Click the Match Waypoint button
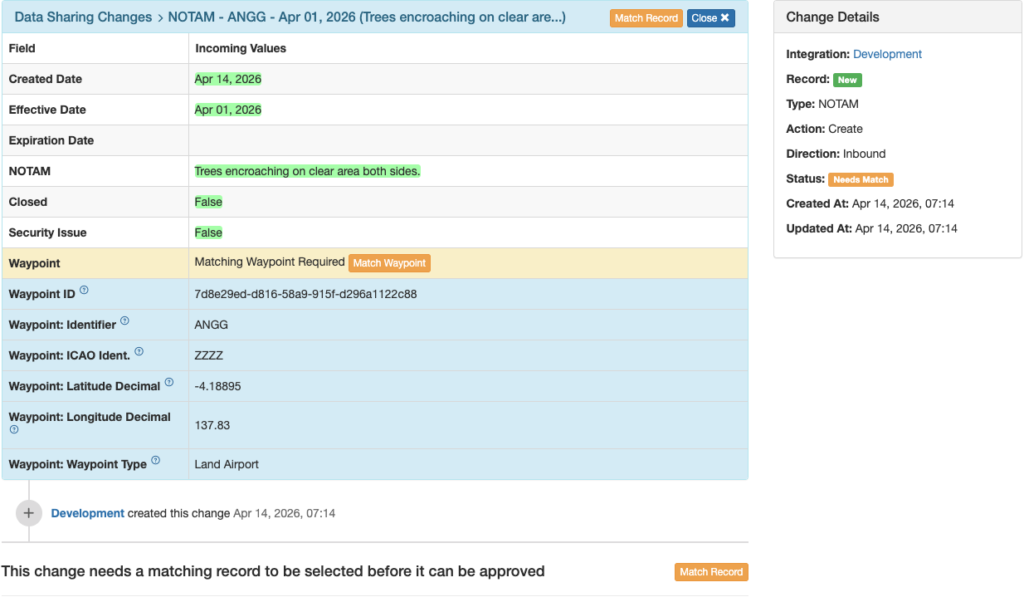Viewport: 1024px width, 597px height. 389,263
